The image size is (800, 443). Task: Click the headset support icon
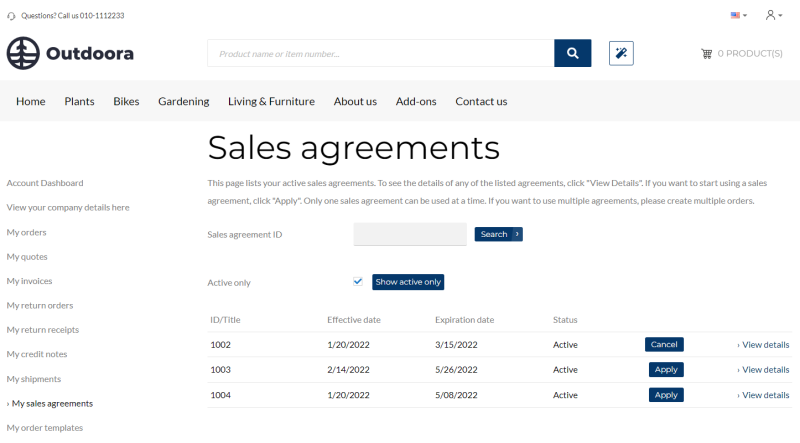point(11,16)
